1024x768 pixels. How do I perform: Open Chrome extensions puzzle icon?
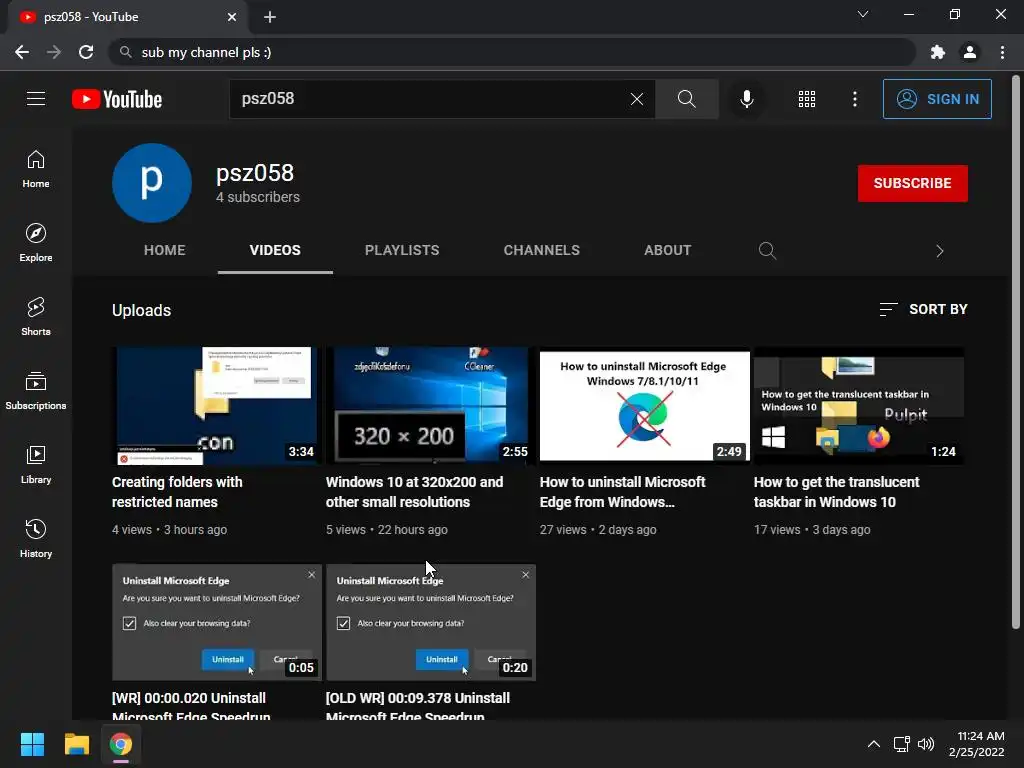[x=938, y=52]
